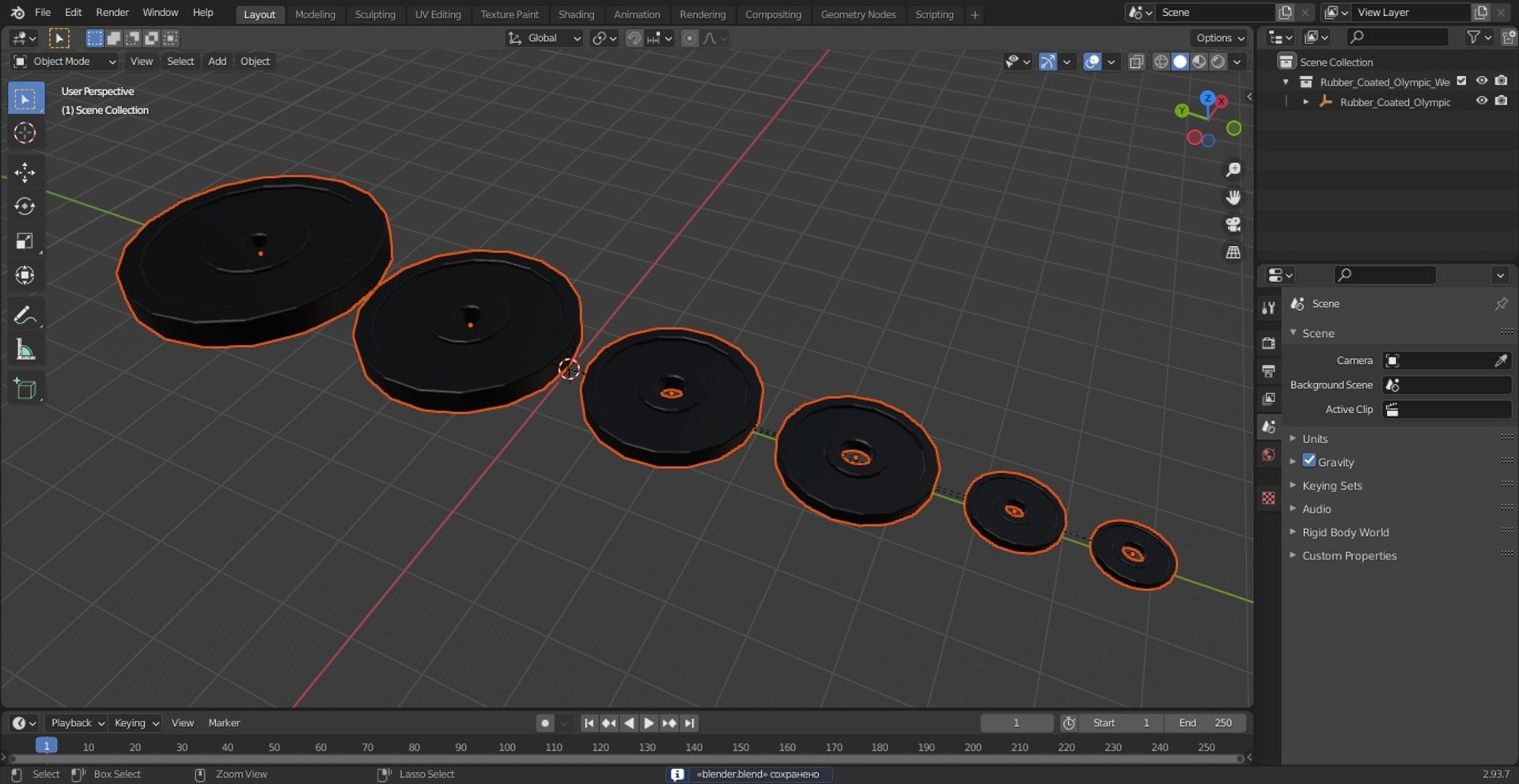Disable Rubber_Coated_Olympic object in renders
The image size is (1519, 784).
point(1501,101)
